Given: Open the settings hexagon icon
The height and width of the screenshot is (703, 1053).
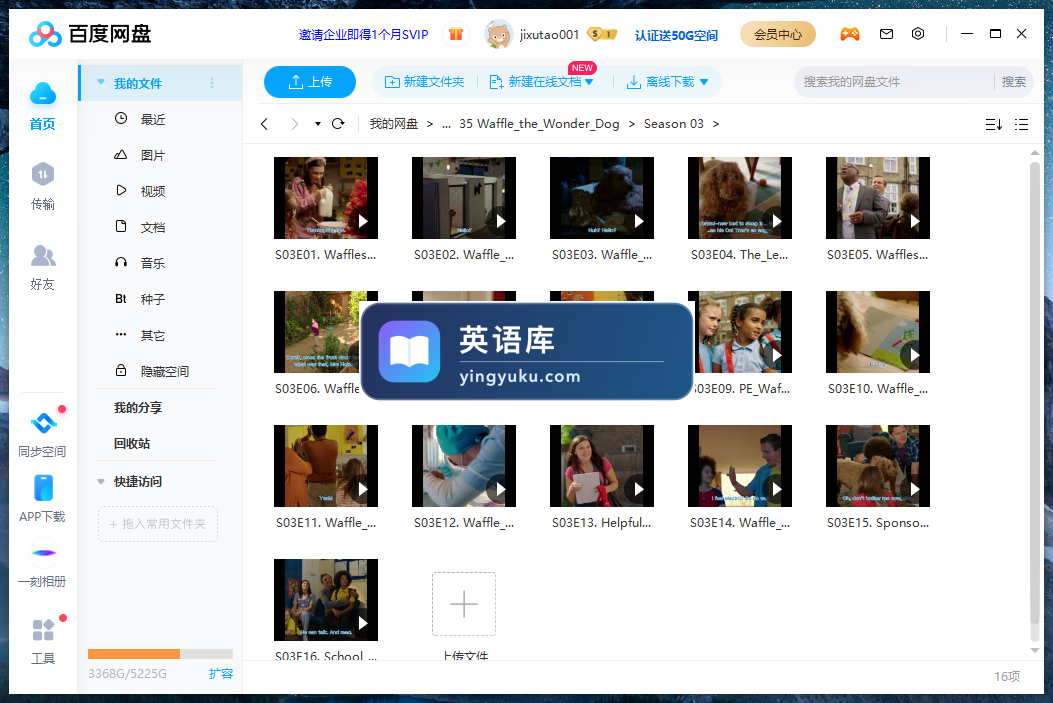Looking at the screenshot, I should click(918, 34).
